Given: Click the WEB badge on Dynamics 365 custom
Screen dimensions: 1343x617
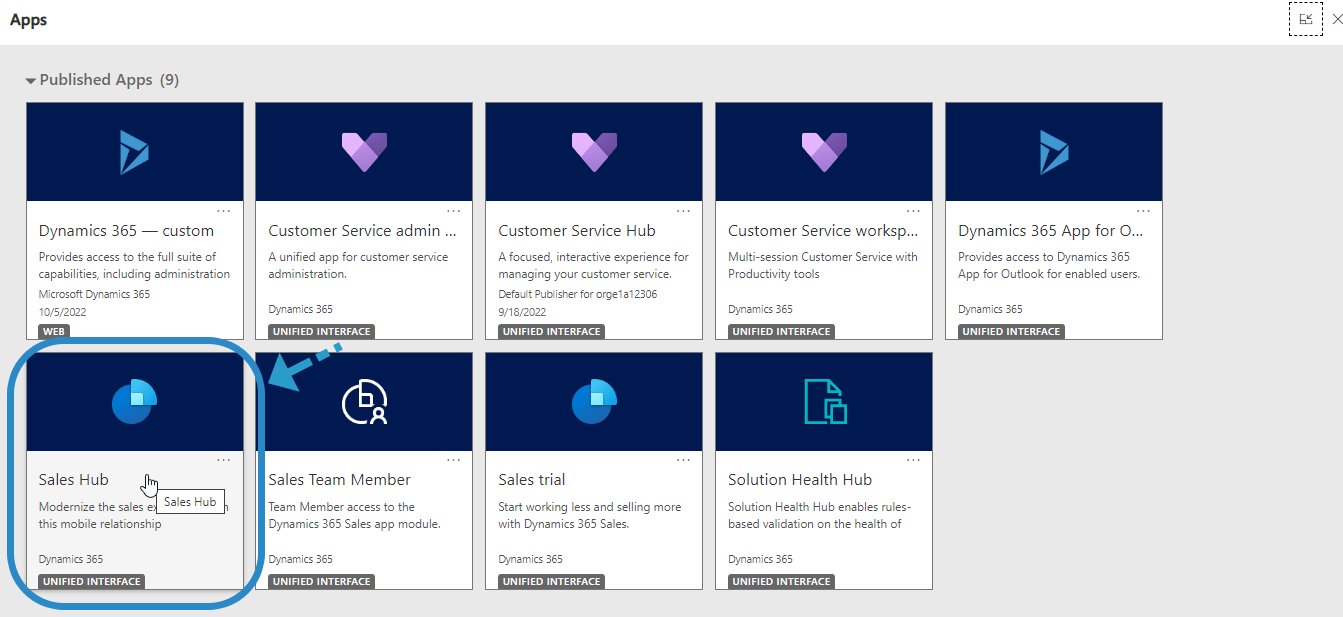Looking at the screenshot, I should 53,331.
